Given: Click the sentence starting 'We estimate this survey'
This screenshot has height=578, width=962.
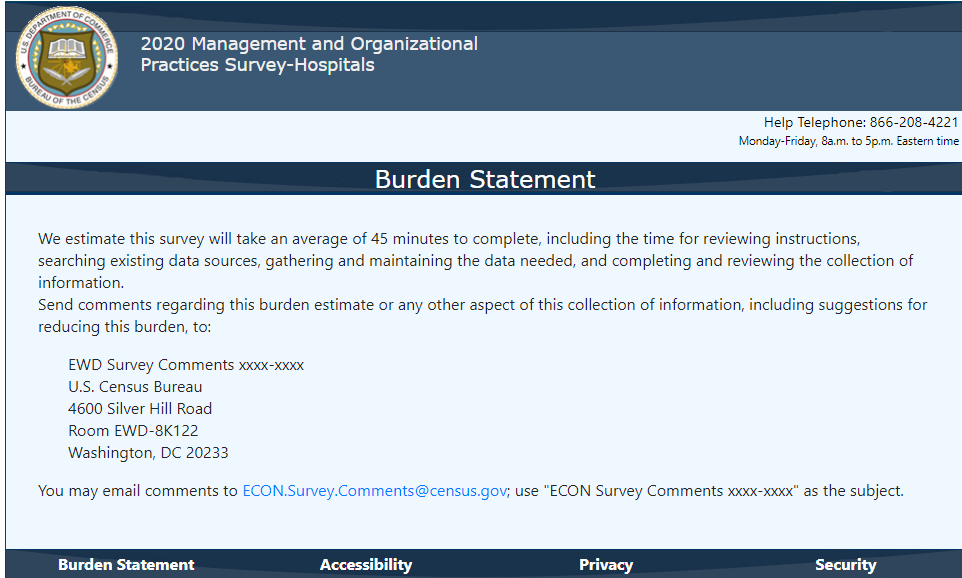Looking at the screenshot, I should tap(475, 261).
